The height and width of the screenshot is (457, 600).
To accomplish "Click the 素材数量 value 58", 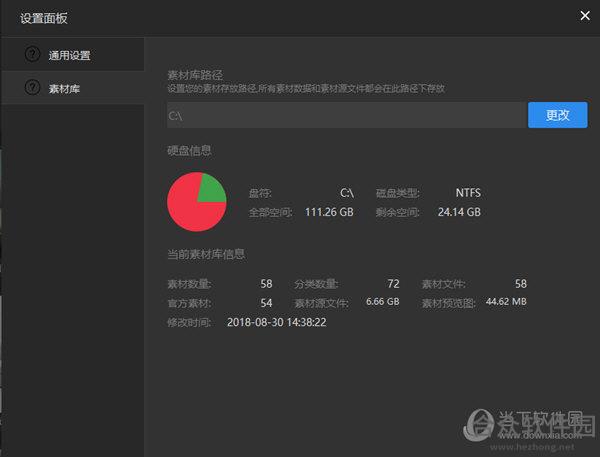I will (266, 284).
